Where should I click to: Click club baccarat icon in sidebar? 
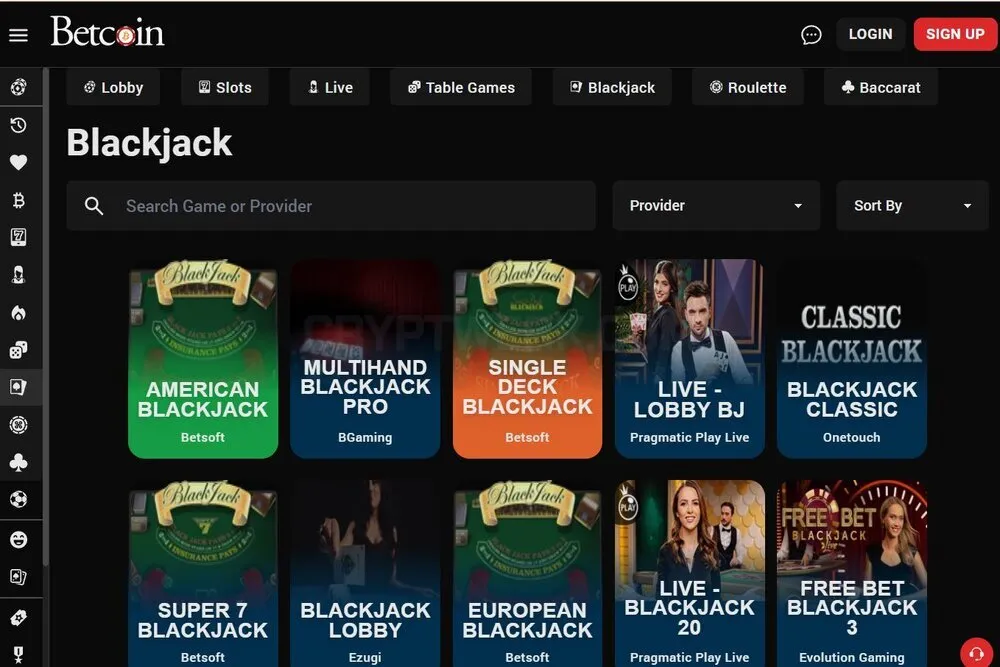(x=18, y=462)
